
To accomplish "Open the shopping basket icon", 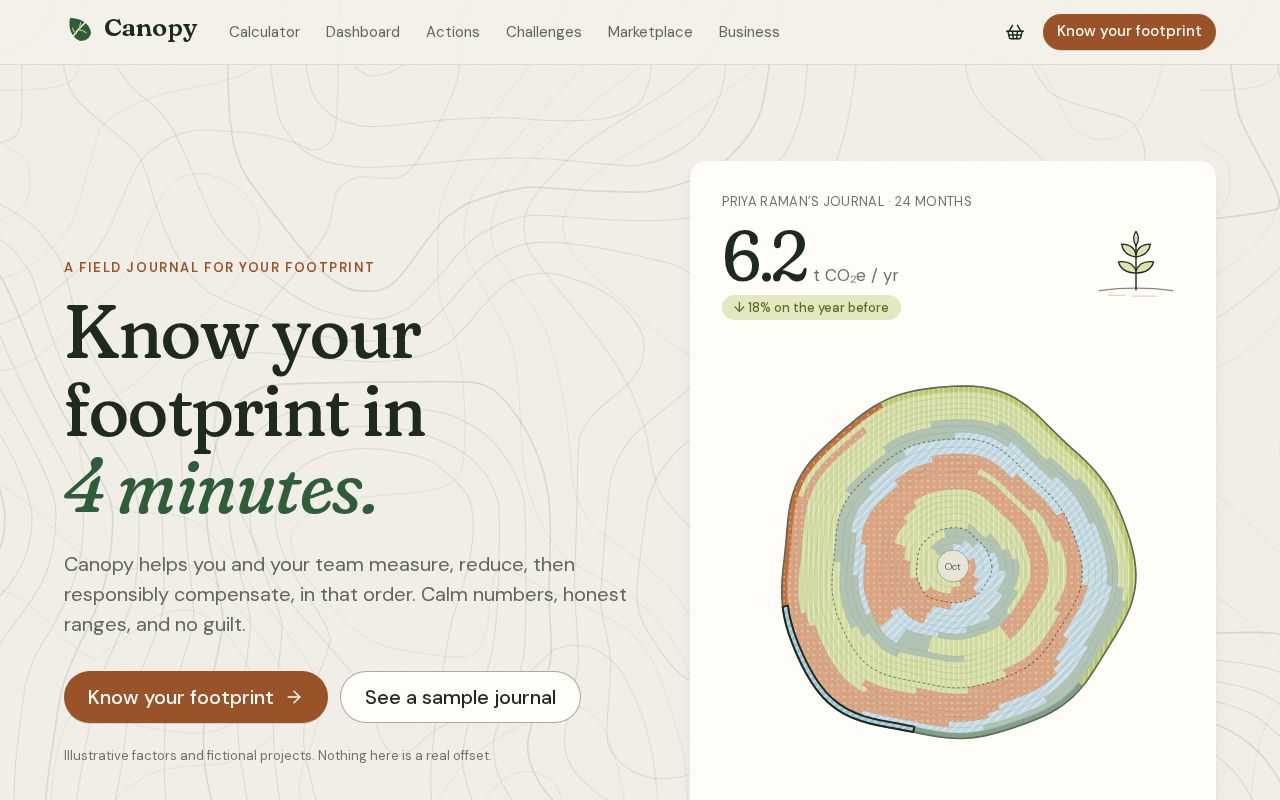I will pyautogui.click(x=1015, y=32).
